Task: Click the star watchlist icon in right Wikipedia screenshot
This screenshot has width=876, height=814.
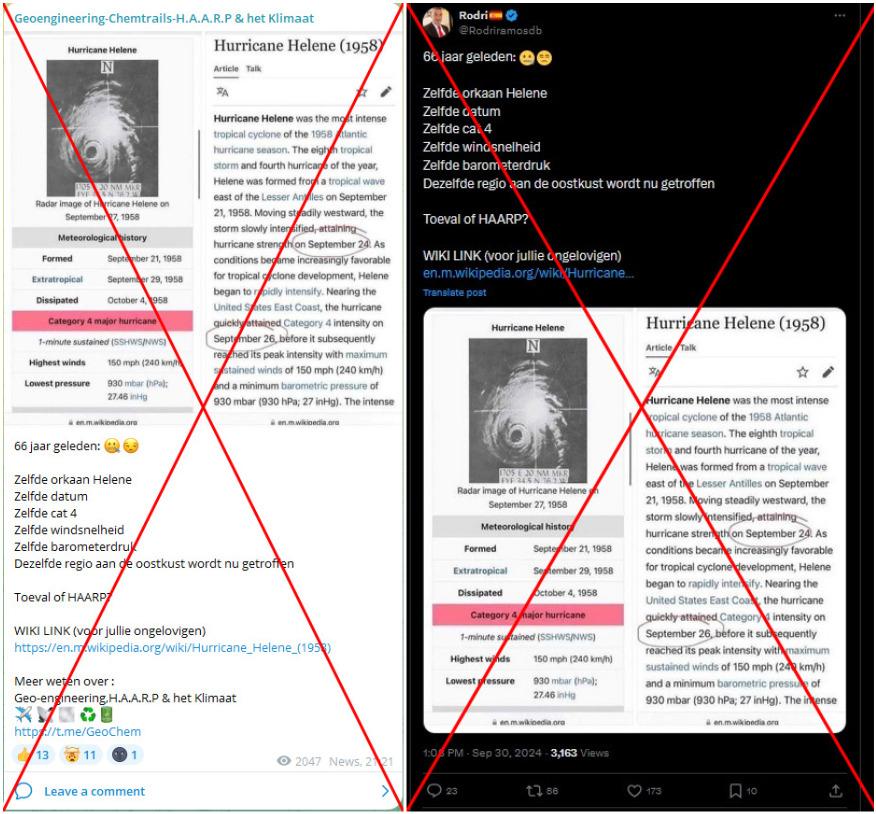Action: click(x=802, y=372)
